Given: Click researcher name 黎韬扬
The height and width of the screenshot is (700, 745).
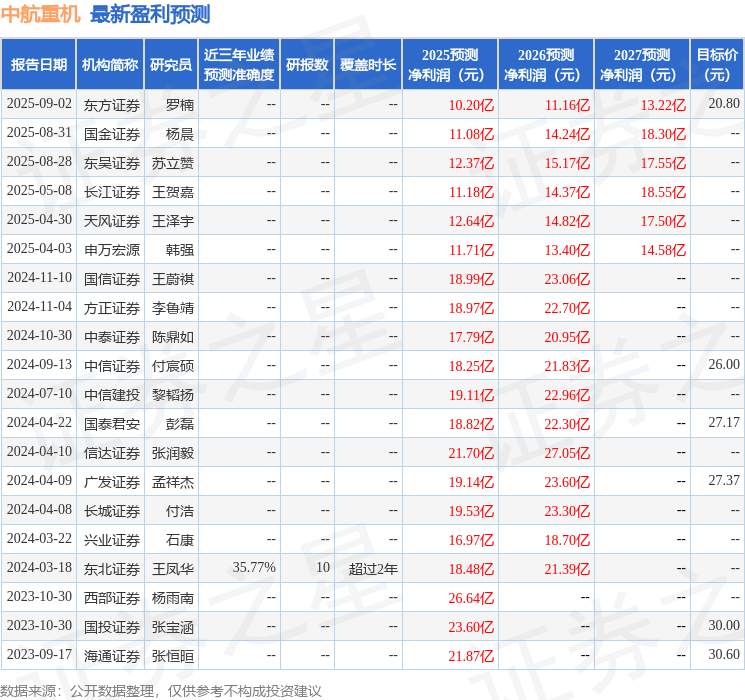Looking at the screenshot, I should pyautogui.click(x=173, y=395).
